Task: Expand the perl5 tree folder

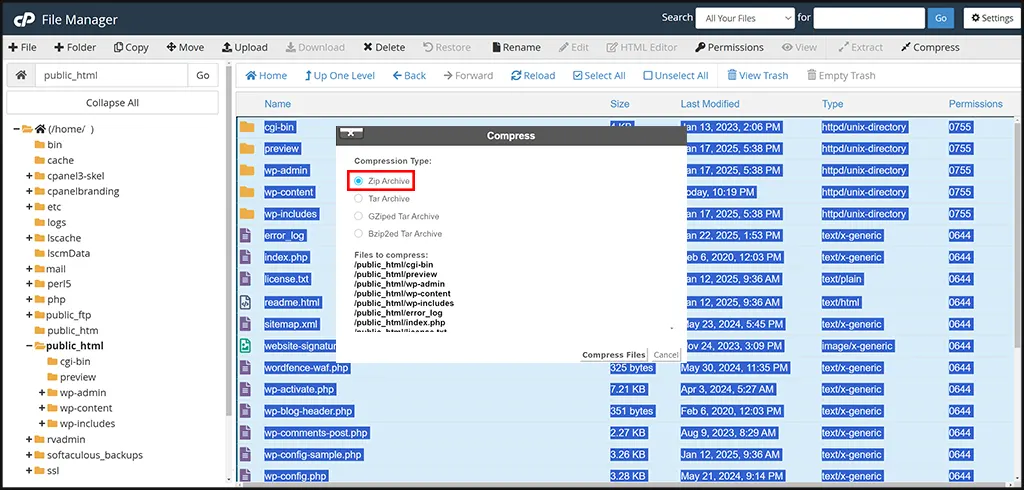Action: (x=29, y=284)
